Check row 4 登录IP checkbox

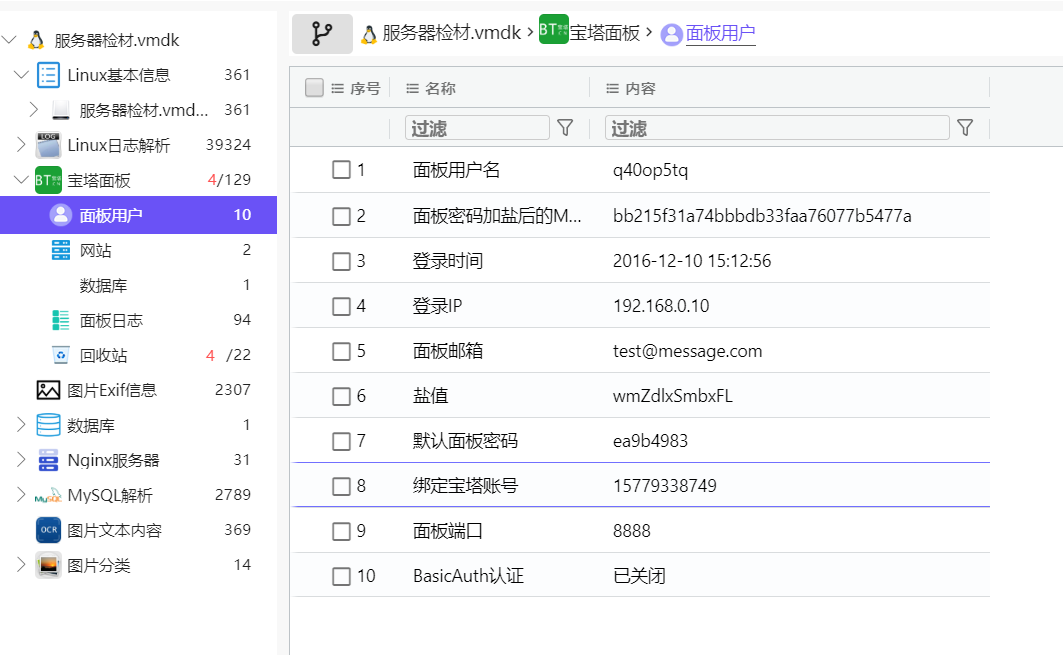[341, 306]
